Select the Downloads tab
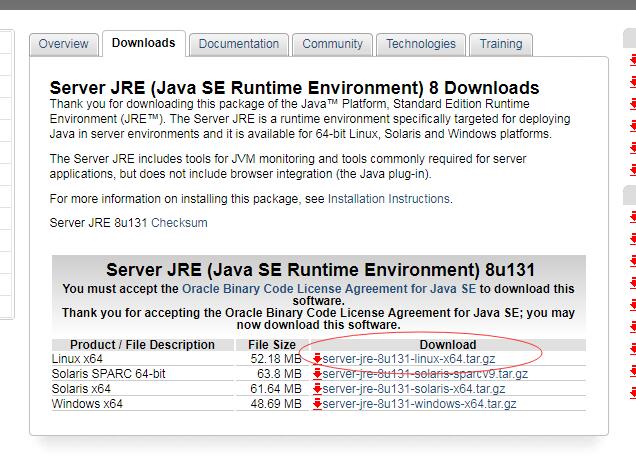 pos(144,43)
